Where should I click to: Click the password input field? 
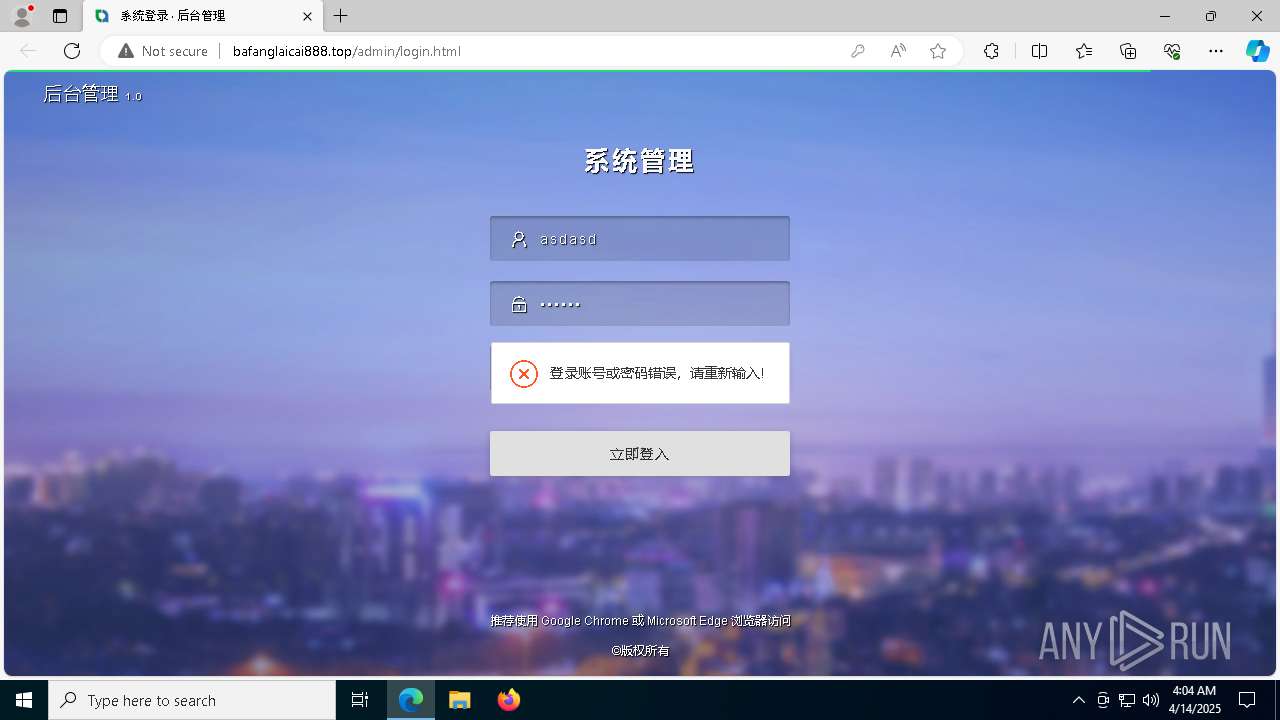640,304
